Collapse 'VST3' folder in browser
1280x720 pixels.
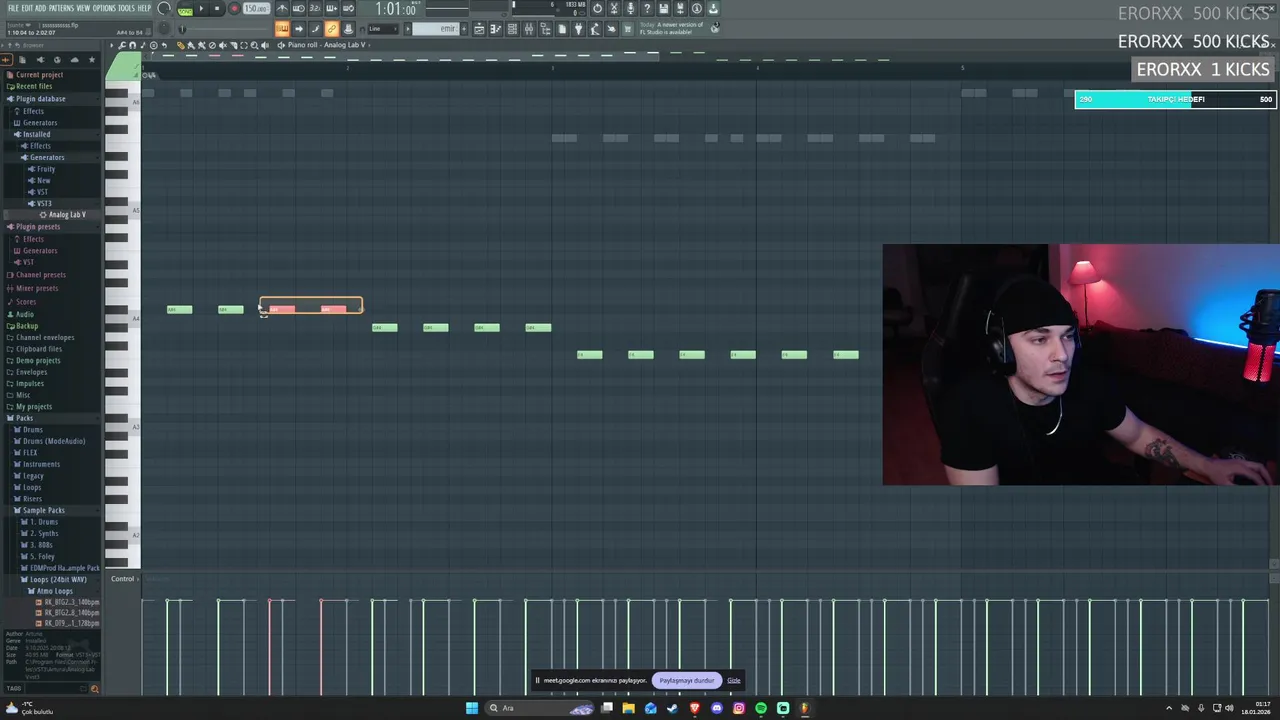(x=43, y=203)
